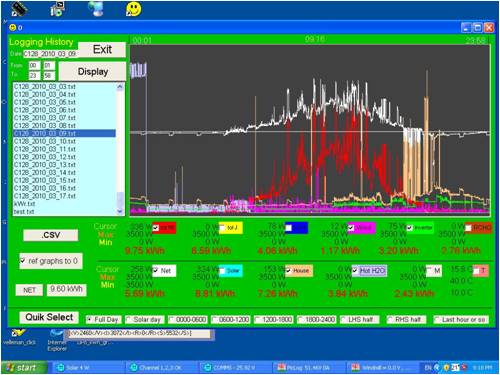
Task: Open the velleman desktop shortcut icon
Action: coord(19,336)
